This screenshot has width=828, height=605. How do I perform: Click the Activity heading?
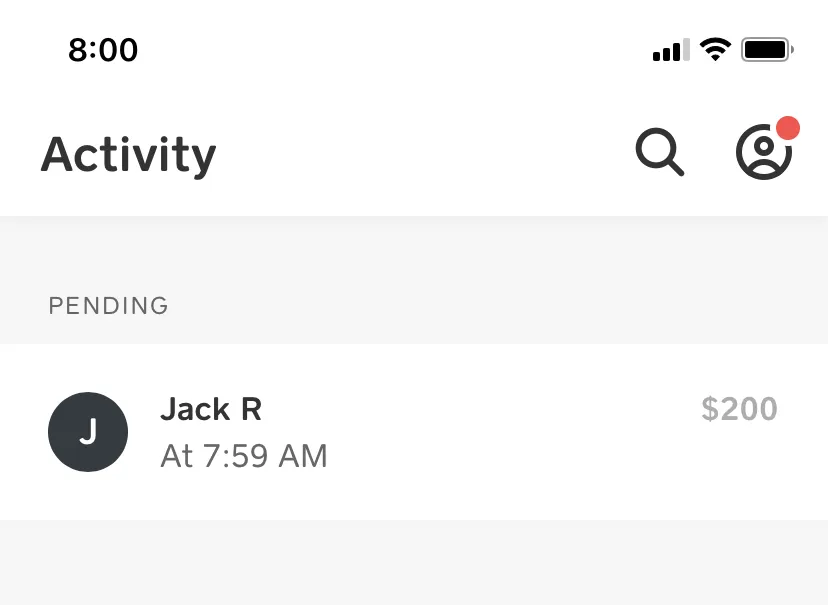pos(128,155)
